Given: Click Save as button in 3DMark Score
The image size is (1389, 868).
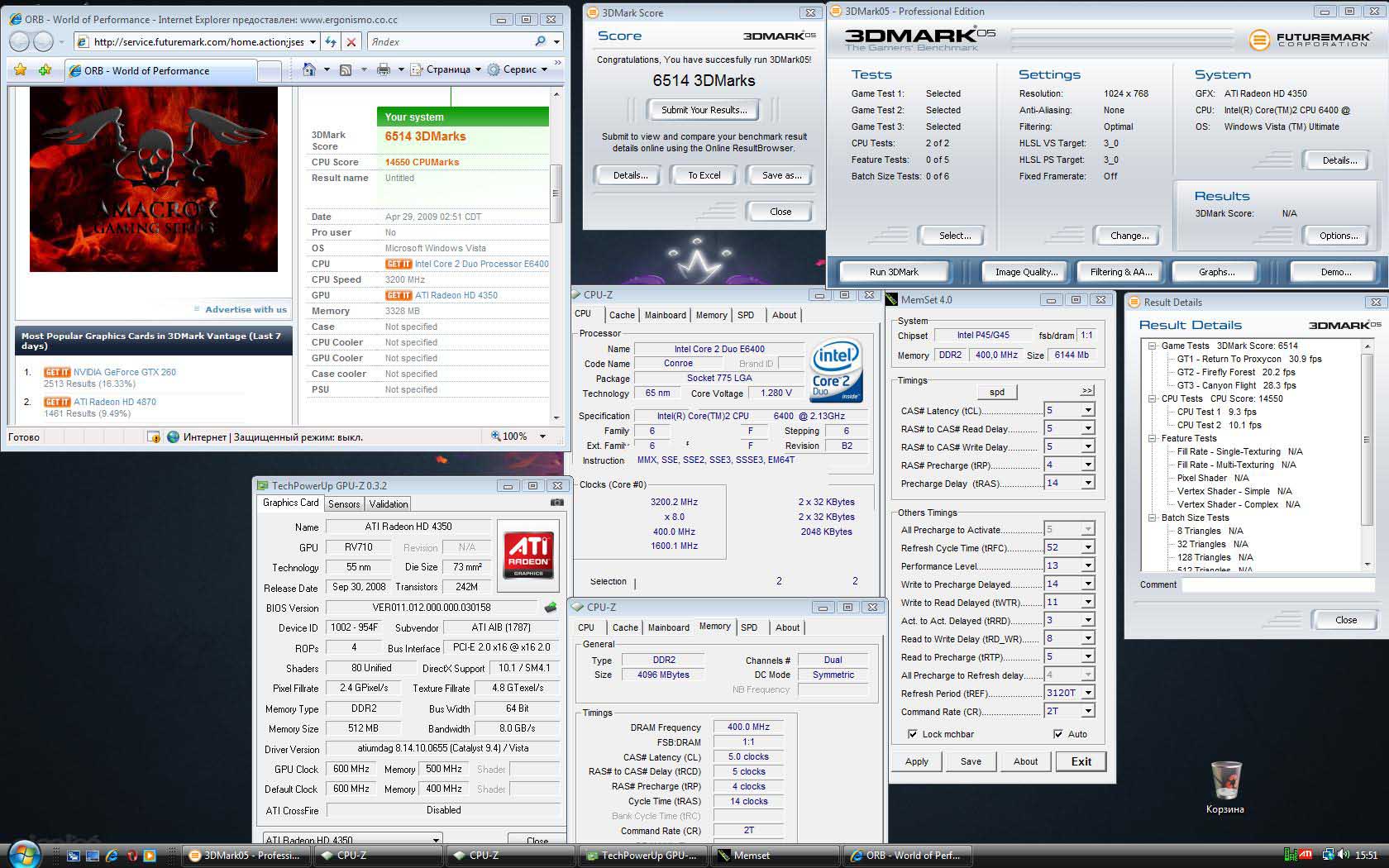Looking at the screenshot, I should [x=782, y=175].
